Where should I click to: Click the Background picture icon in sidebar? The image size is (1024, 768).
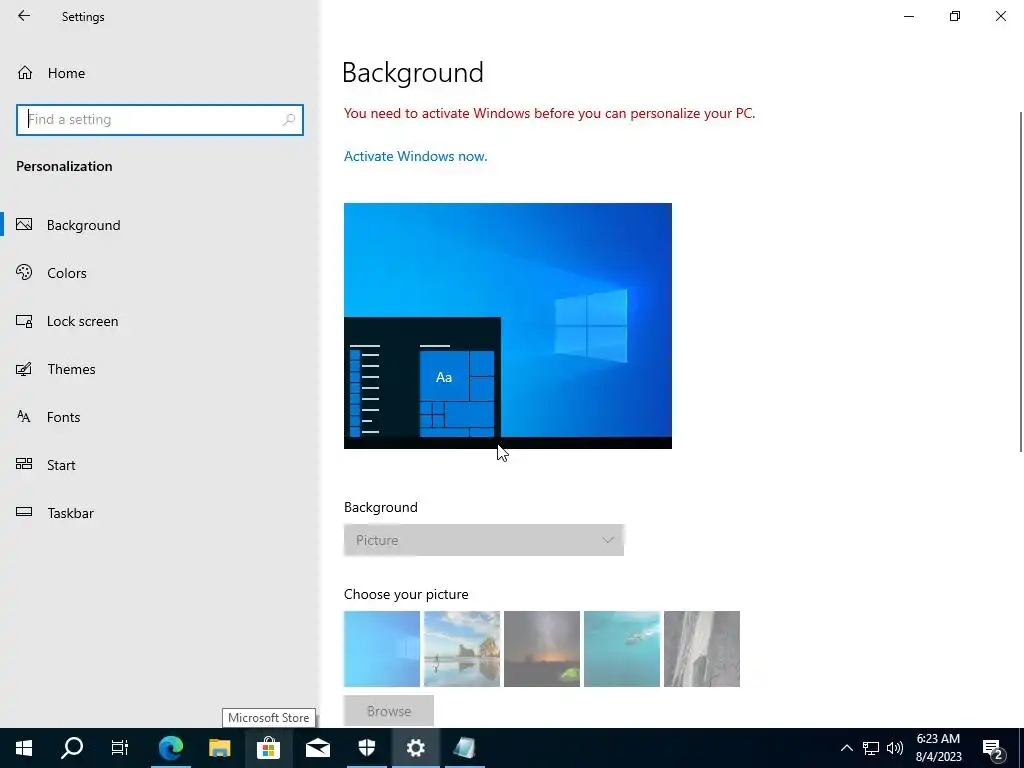click(x=24, y=225)
